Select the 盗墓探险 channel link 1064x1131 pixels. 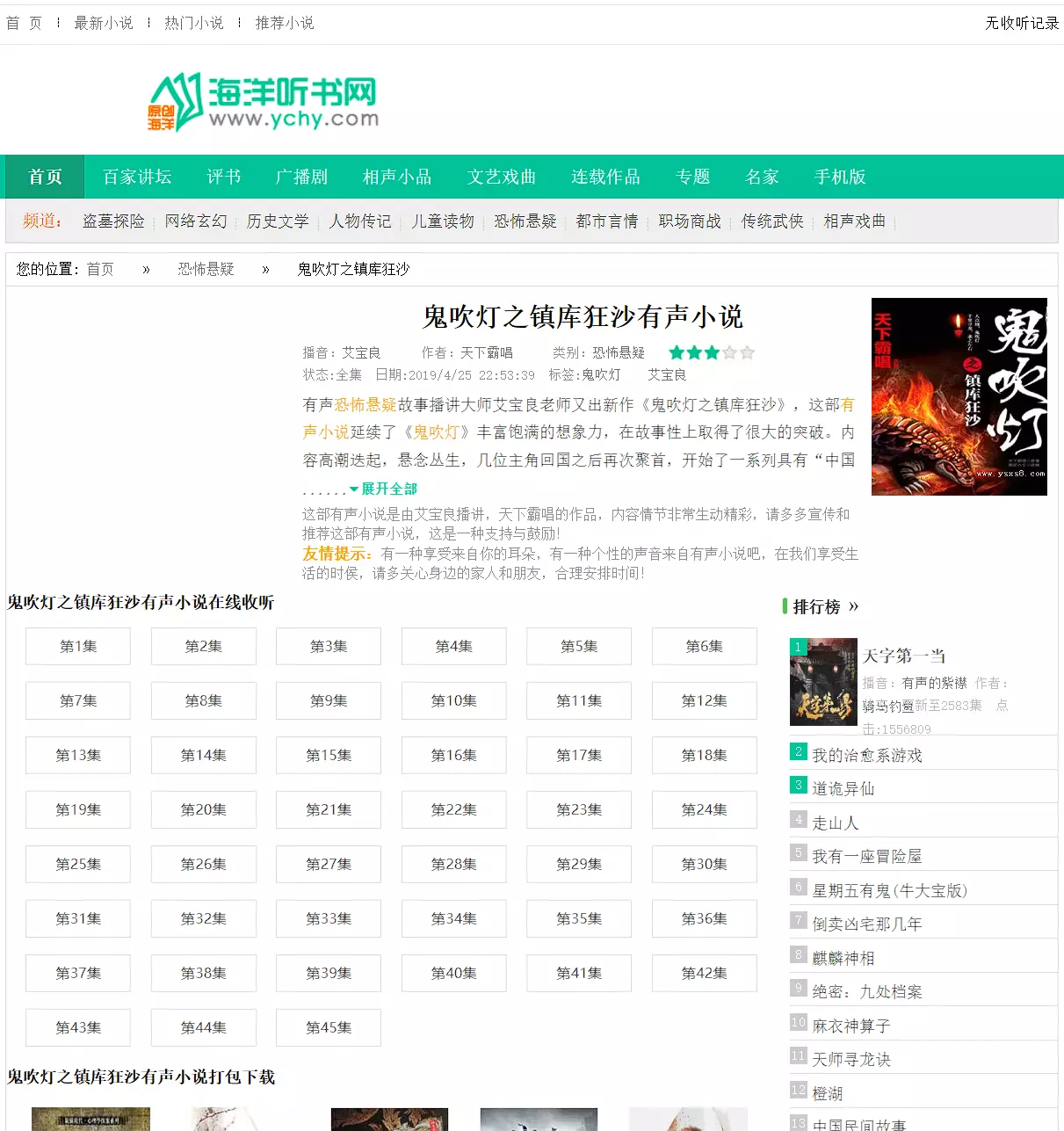(113, 221)
